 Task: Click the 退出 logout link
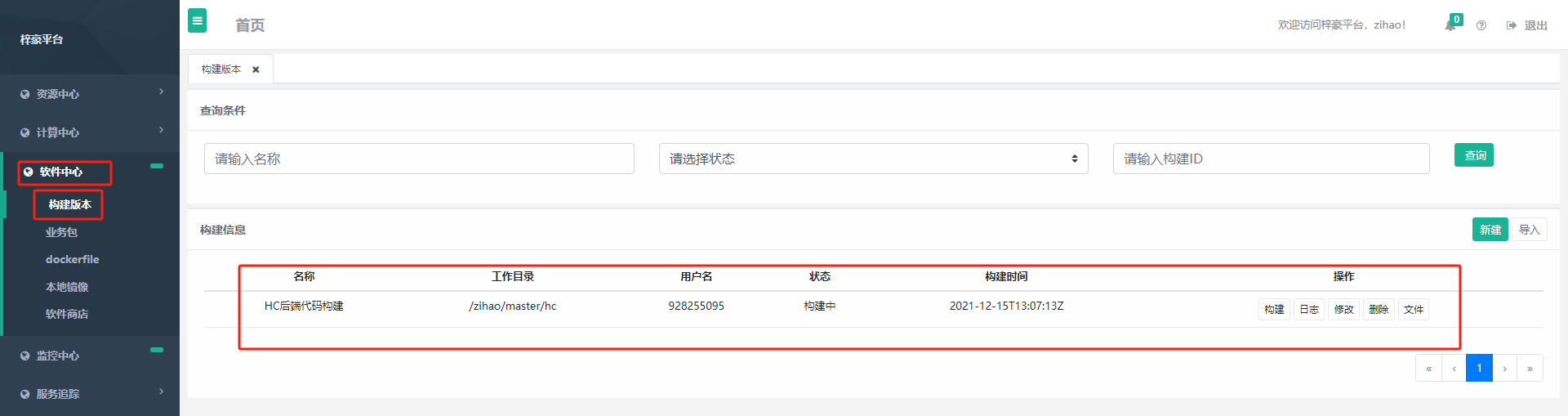tap(1527, 25)
